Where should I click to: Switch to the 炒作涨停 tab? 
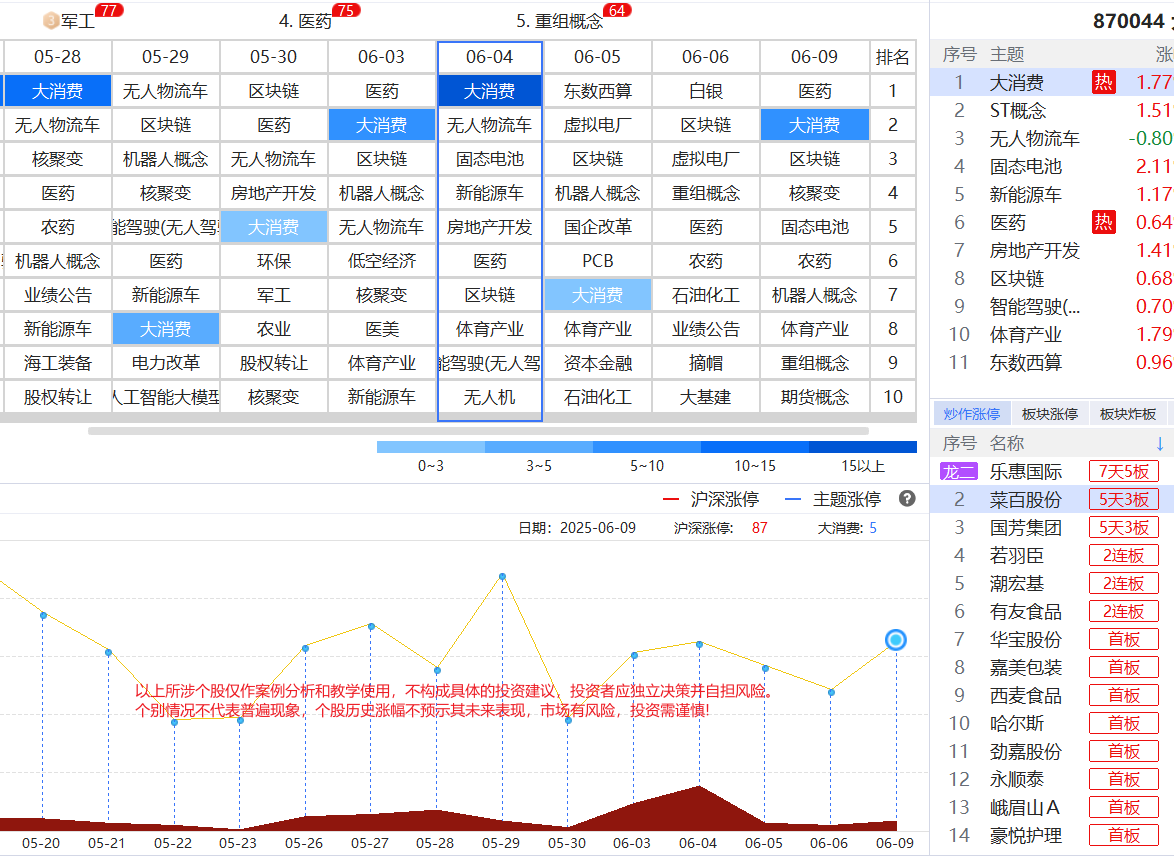click(x=972, y=414)
